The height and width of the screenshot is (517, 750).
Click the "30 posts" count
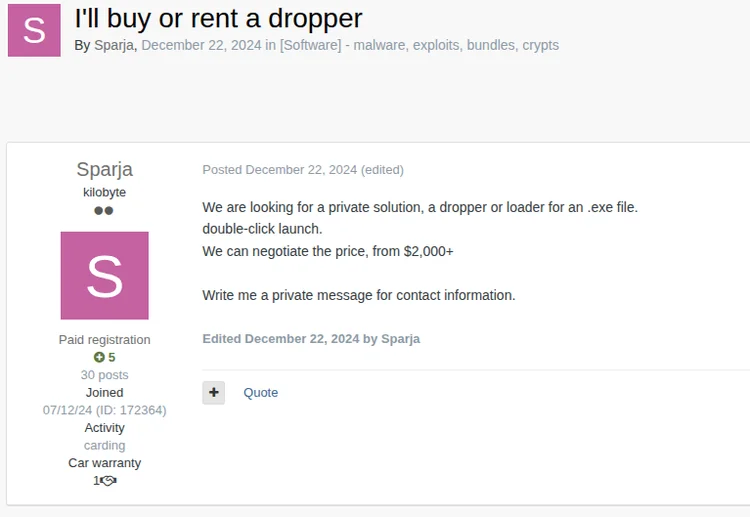click(104, 375)
